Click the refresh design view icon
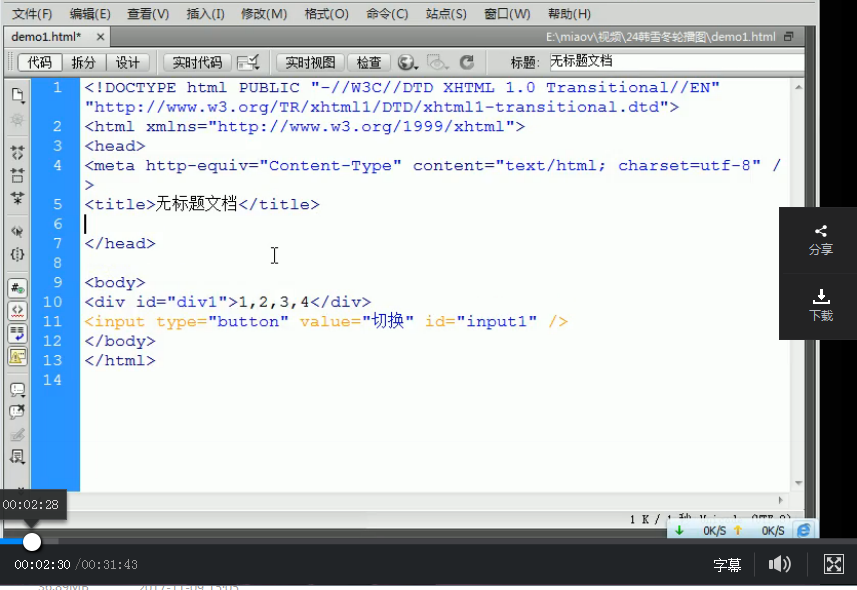This screenshot has width=857, height=590. (x=467, y=62)
